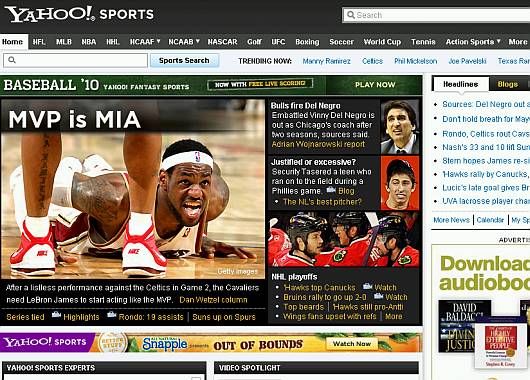Image resolution: width=530 pixels, height=380 pixels.
Task: Open headline Sources: Del Negro out
Action: pos(486,104)
